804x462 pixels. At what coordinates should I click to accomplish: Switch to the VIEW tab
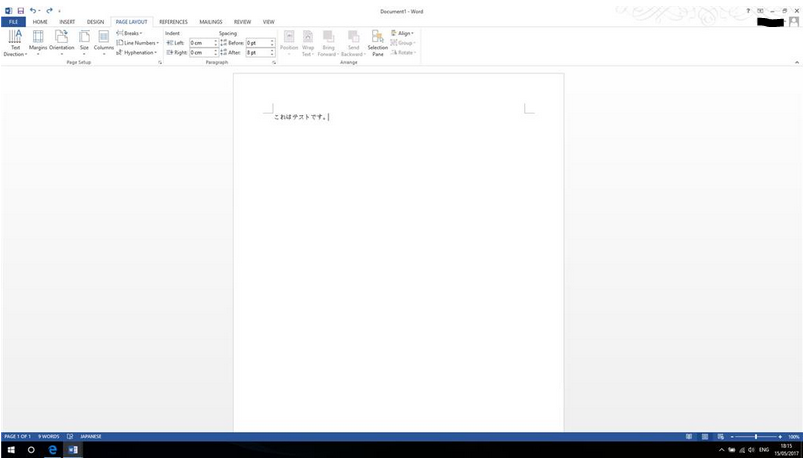pyautogui.click(x=269, y=22)
